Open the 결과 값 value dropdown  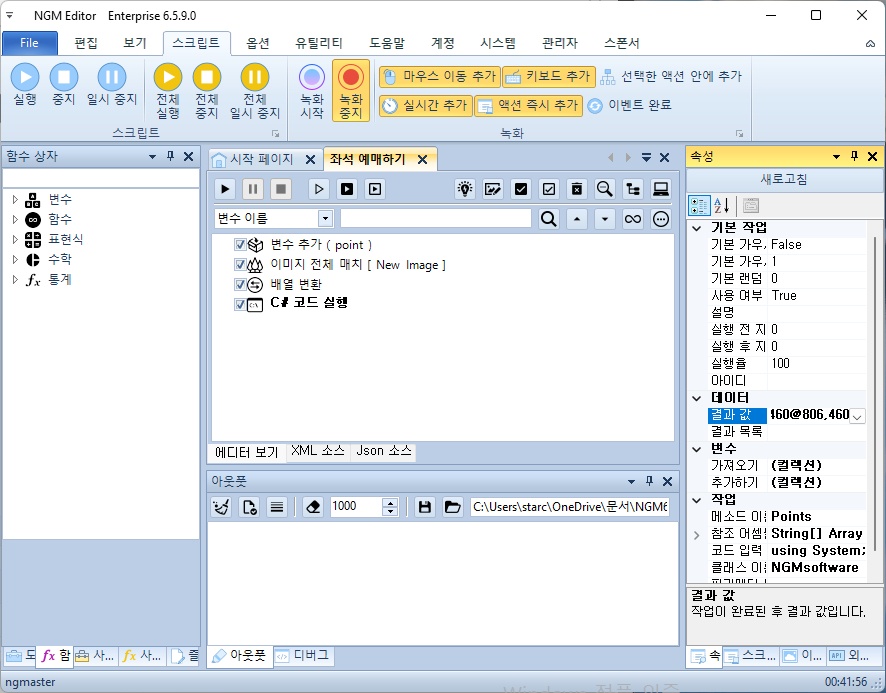[857, 416]
